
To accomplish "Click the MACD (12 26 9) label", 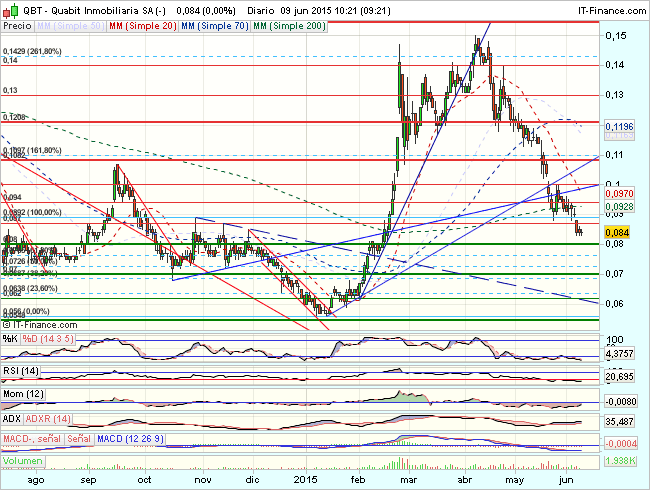I will pos(130,439).
